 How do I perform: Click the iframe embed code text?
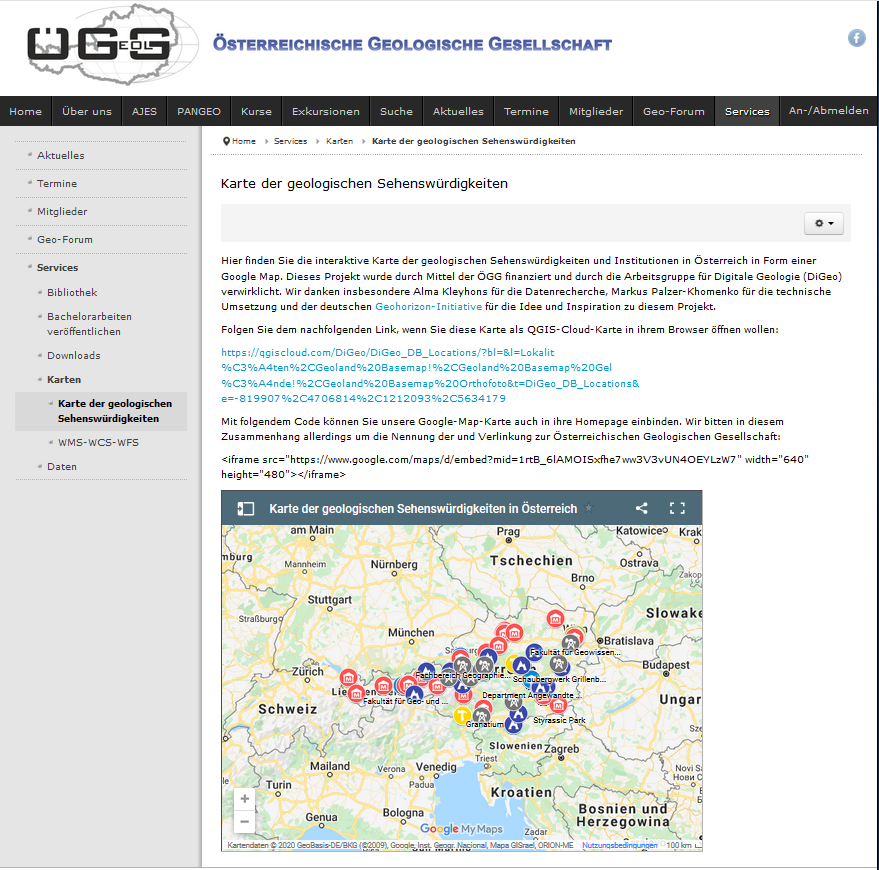[515, 467]
